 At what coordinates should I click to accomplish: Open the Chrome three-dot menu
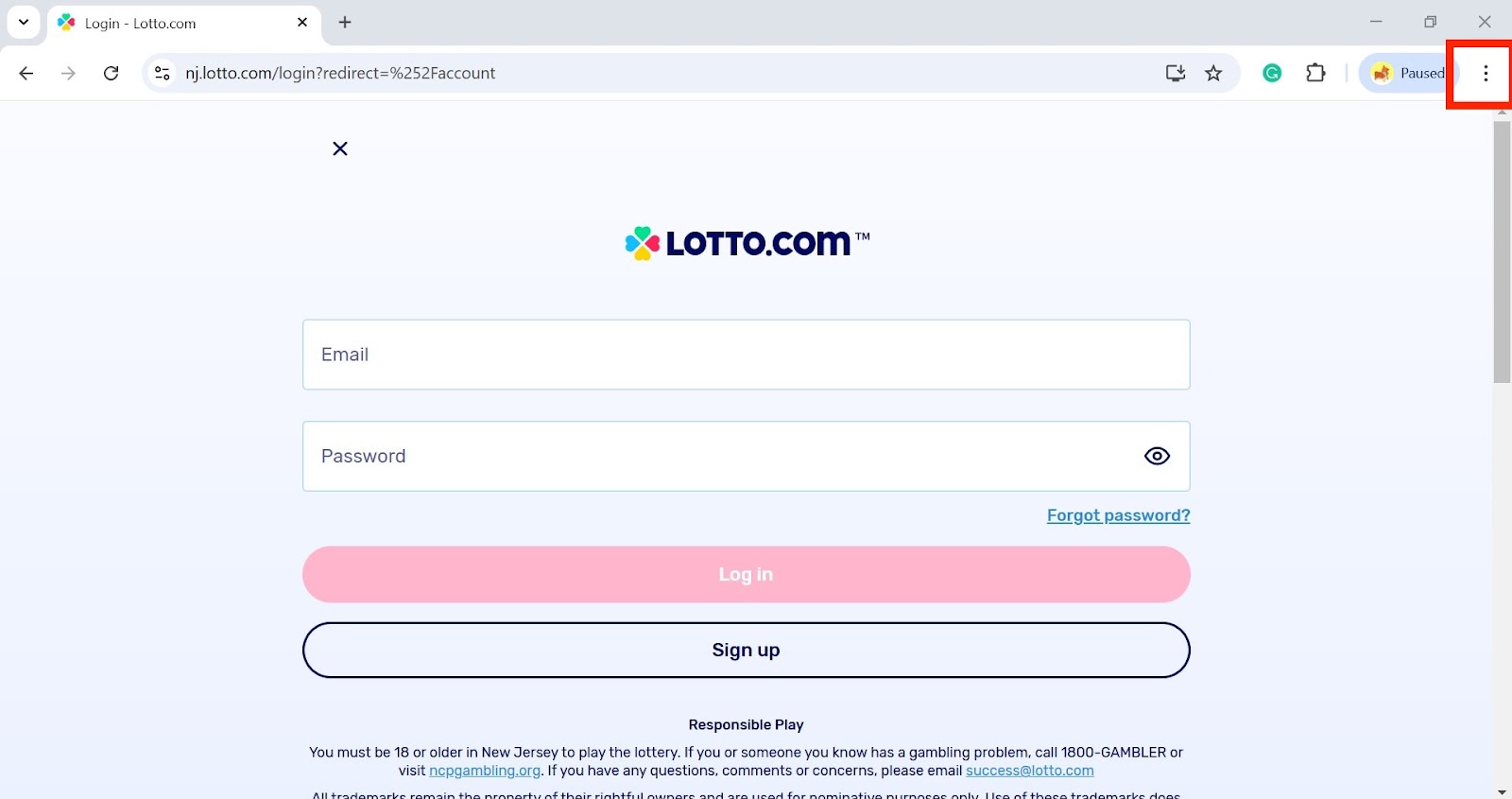click(x=1486, y=73)
